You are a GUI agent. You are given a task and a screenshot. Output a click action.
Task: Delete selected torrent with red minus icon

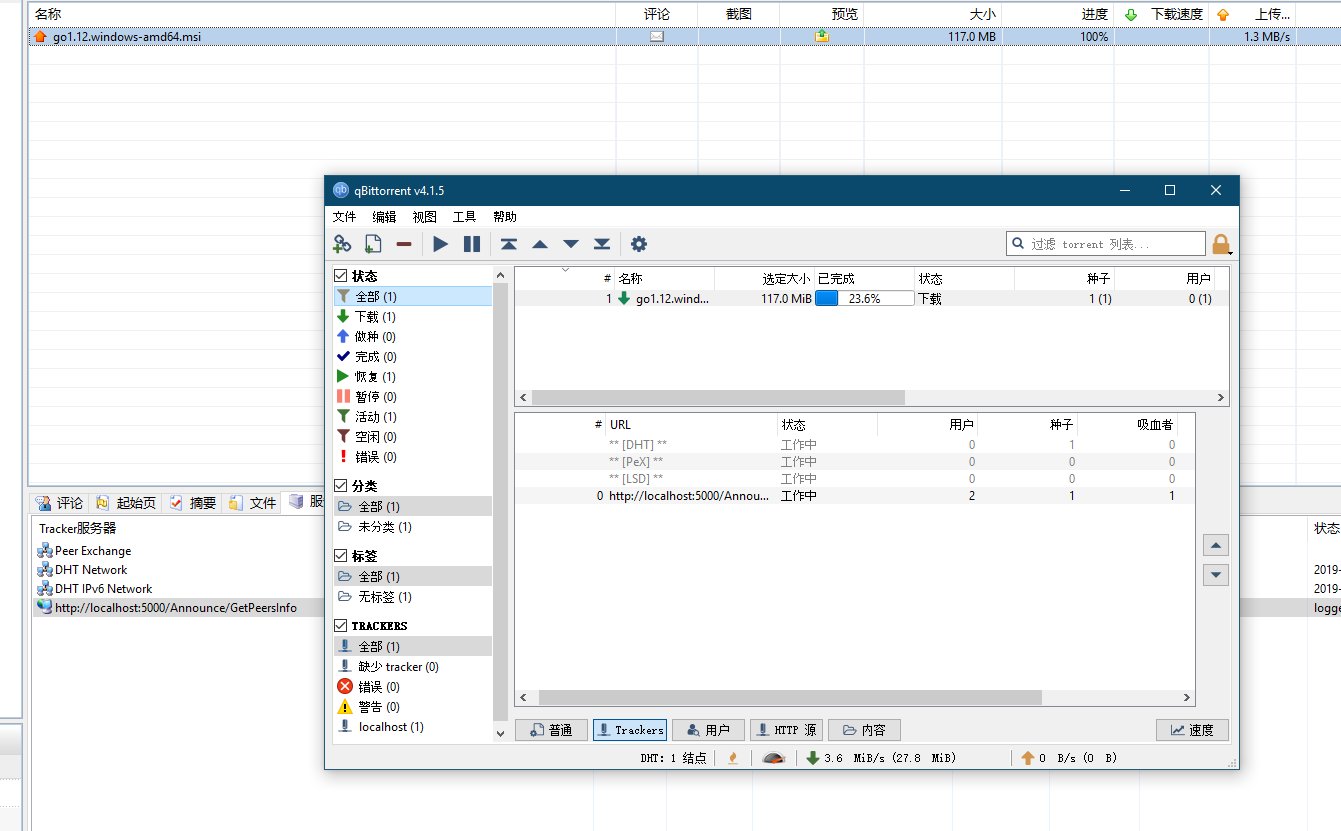coord(404,244)
